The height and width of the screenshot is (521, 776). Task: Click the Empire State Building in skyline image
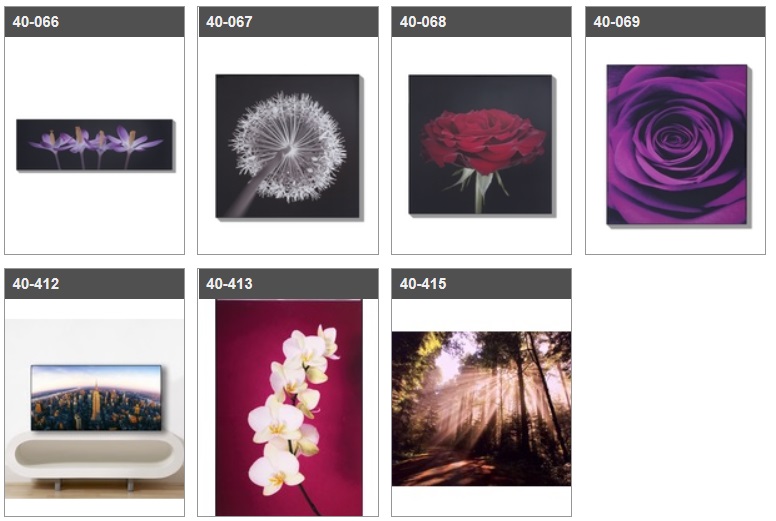(95, 402)
